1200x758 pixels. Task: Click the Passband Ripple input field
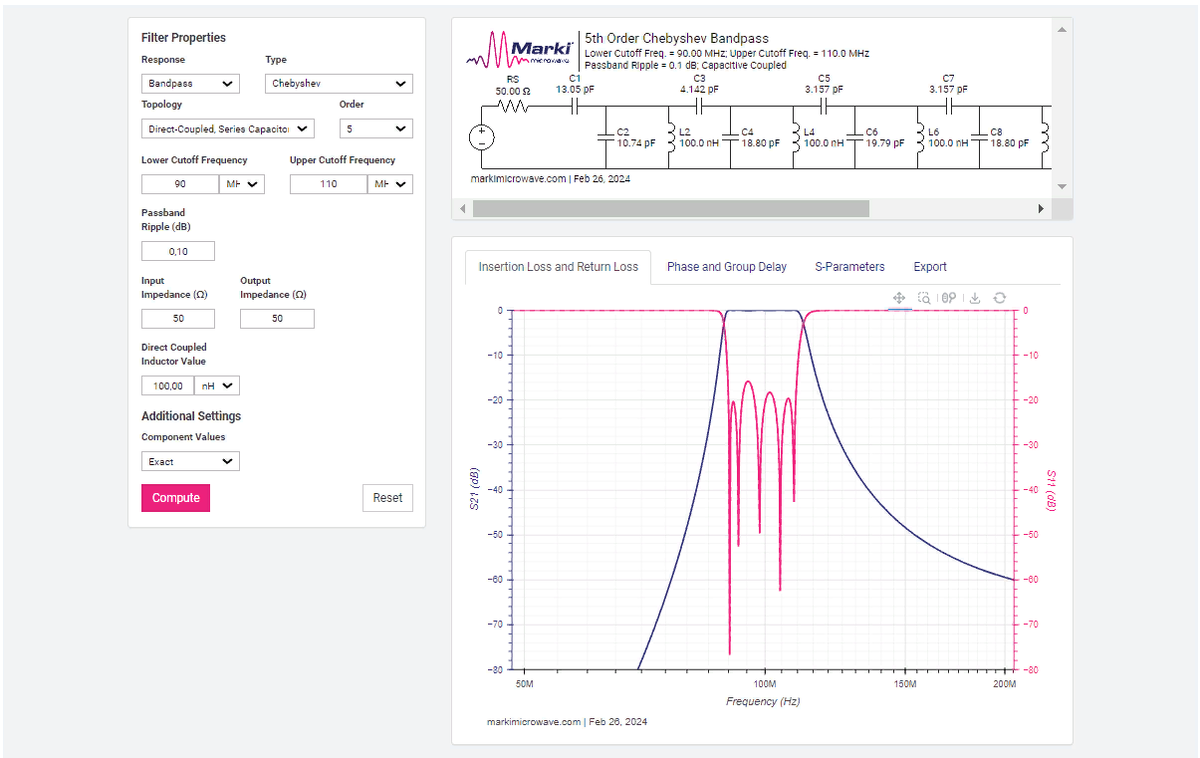[x=178, y=251]
